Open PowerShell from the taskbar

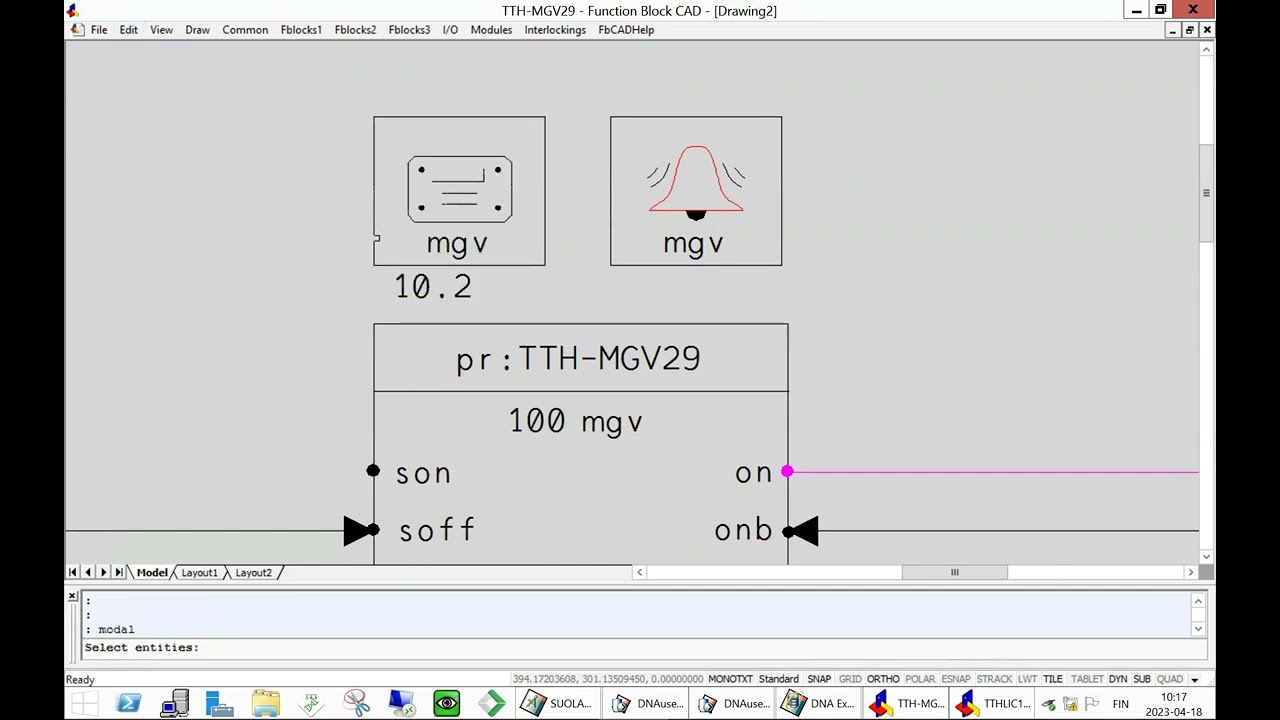tap(129, 704)
